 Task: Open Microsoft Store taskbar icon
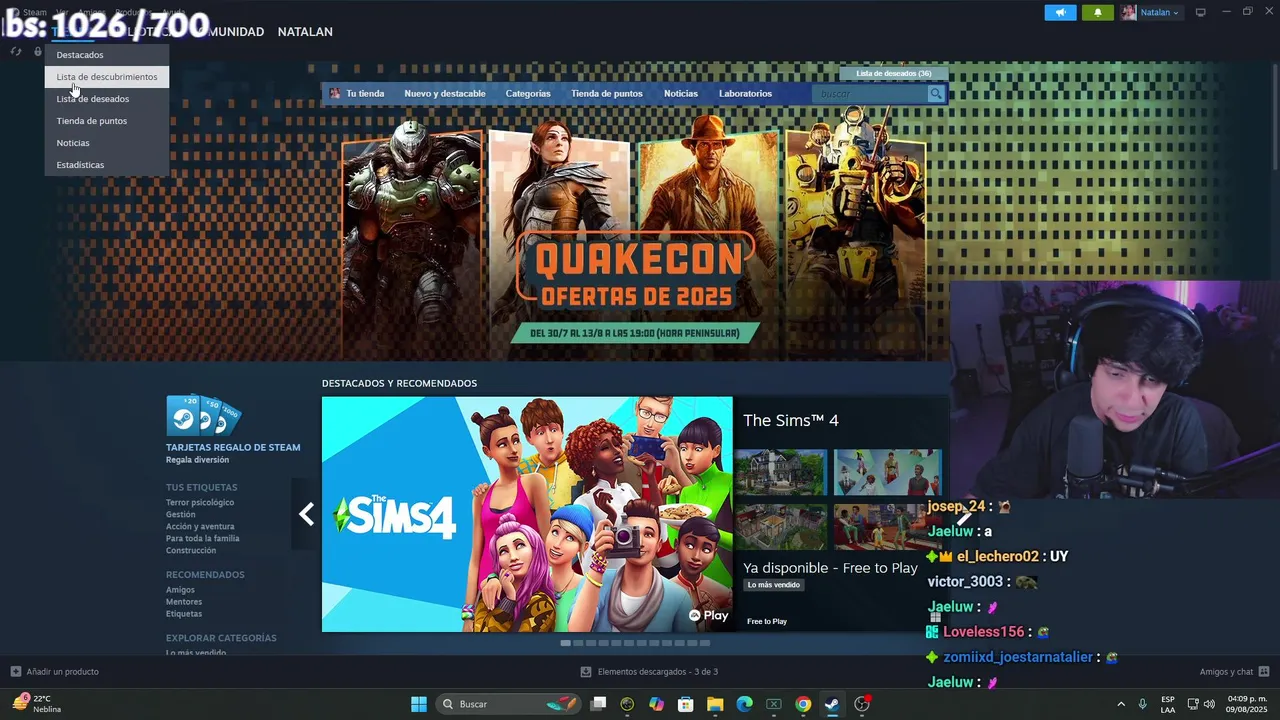[686, 704]
